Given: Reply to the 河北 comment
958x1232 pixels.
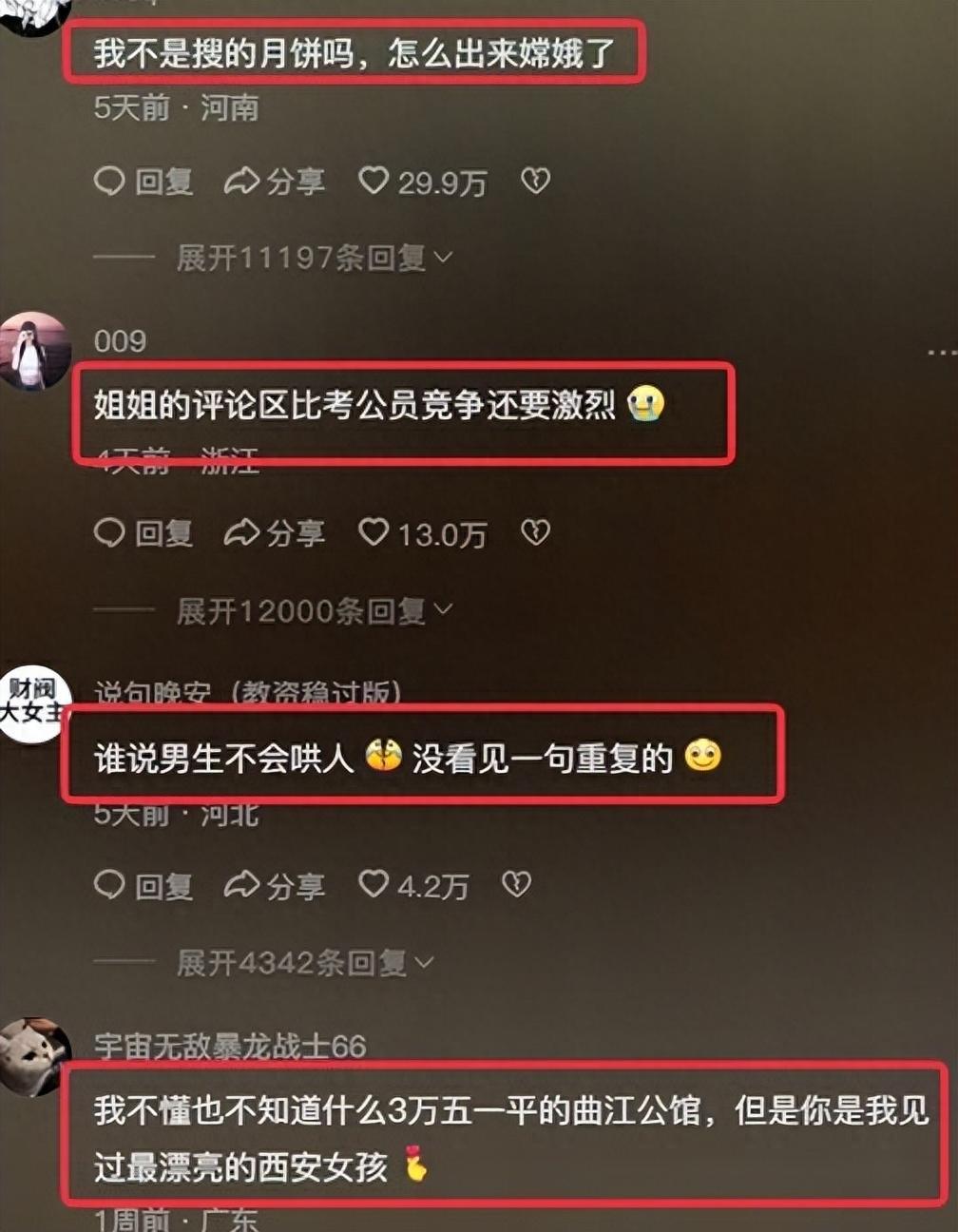Looking at the screenshot, I should pyautogui.click(x=144, y=886).
